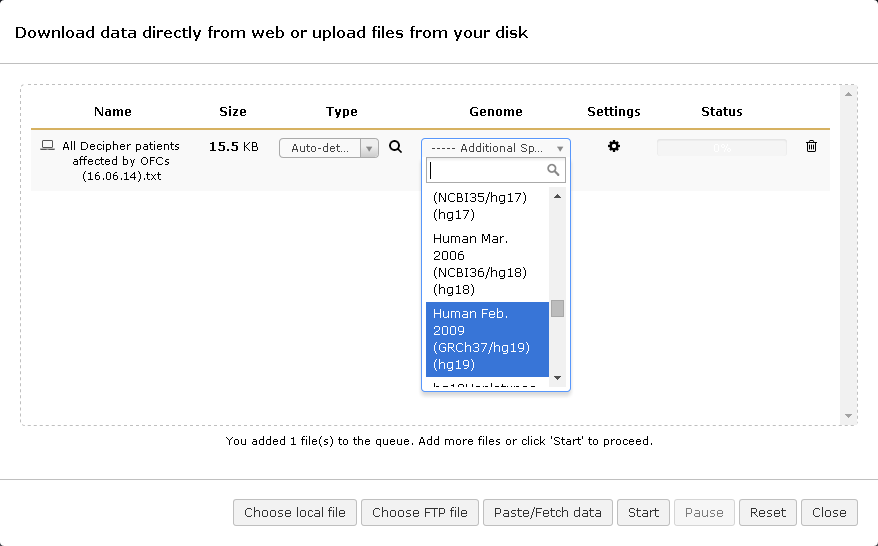Click the laptop icon beside the file name

pos(47,146)
